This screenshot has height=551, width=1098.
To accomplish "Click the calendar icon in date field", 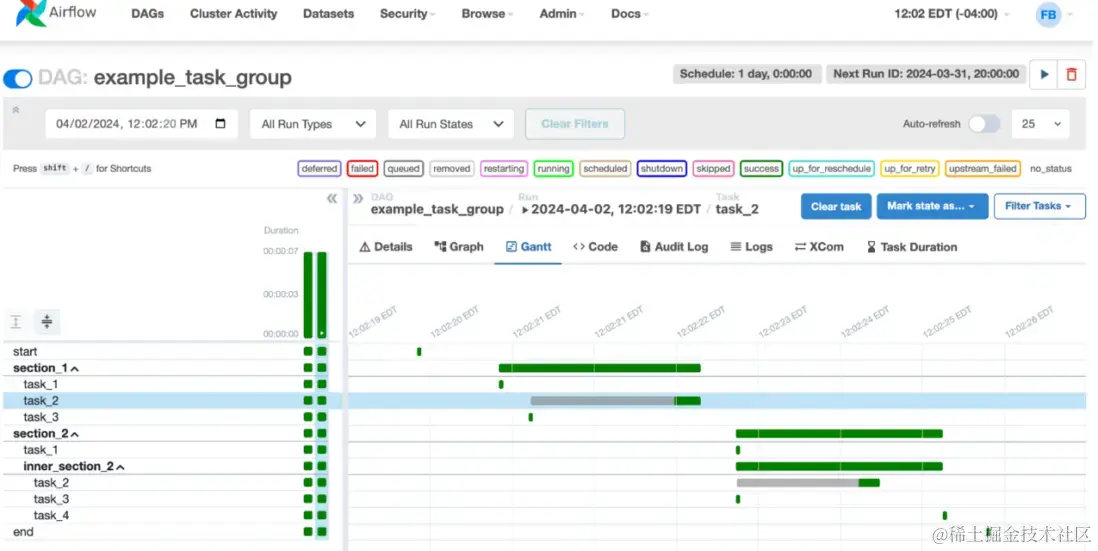I will (220, 124).
